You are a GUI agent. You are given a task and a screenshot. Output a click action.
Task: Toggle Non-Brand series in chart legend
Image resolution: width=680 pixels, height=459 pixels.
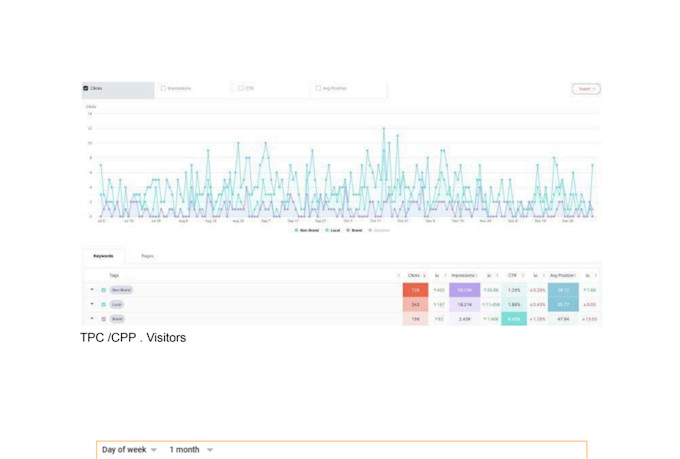(307, 230)
